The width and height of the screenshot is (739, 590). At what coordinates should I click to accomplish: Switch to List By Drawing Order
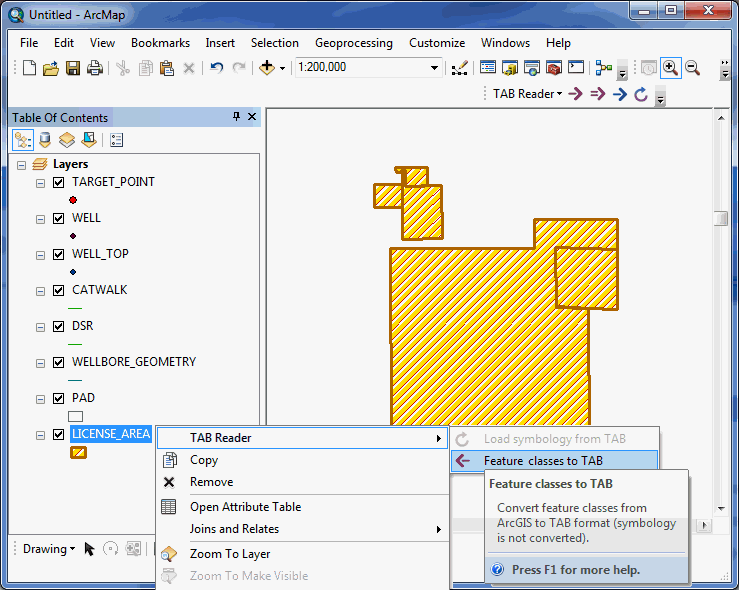[23, 140]
